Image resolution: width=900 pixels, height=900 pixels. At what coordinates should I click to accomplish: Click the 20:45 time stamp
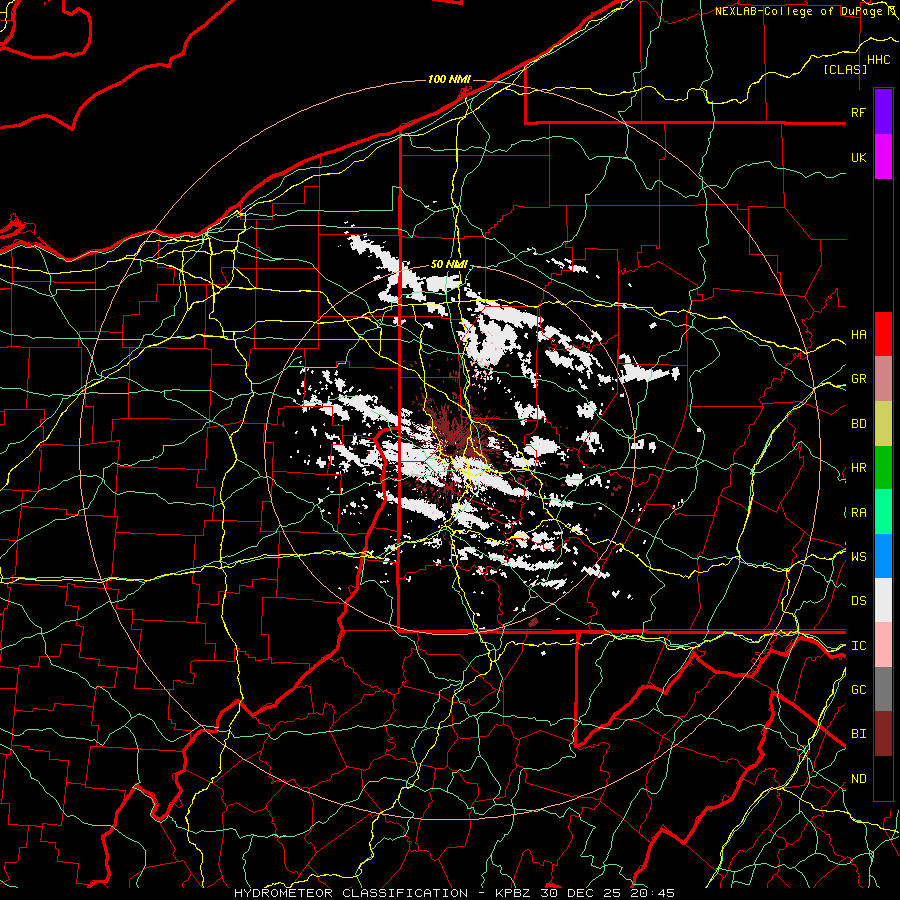click(x=652, y=893)
